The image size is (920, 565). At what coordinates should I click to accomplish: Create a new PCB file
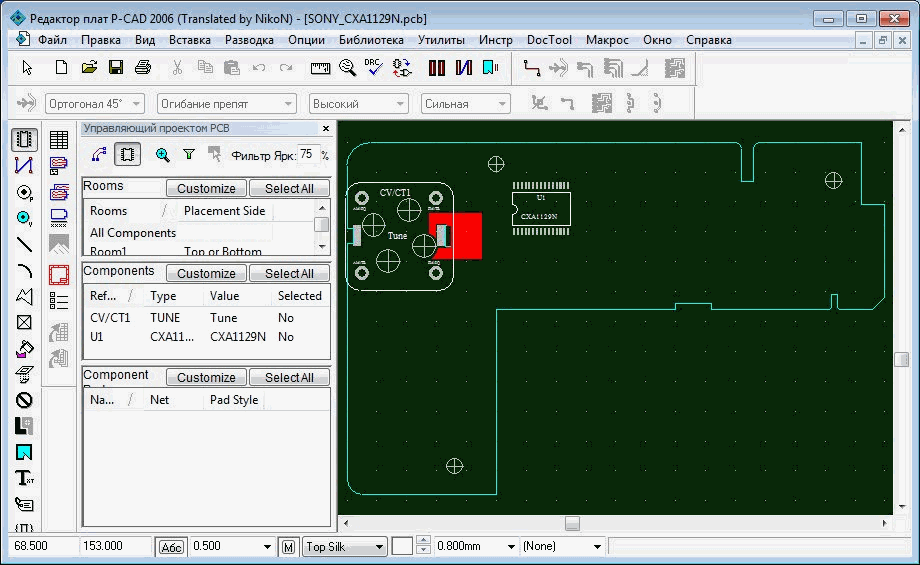click(x=61, y=68)
